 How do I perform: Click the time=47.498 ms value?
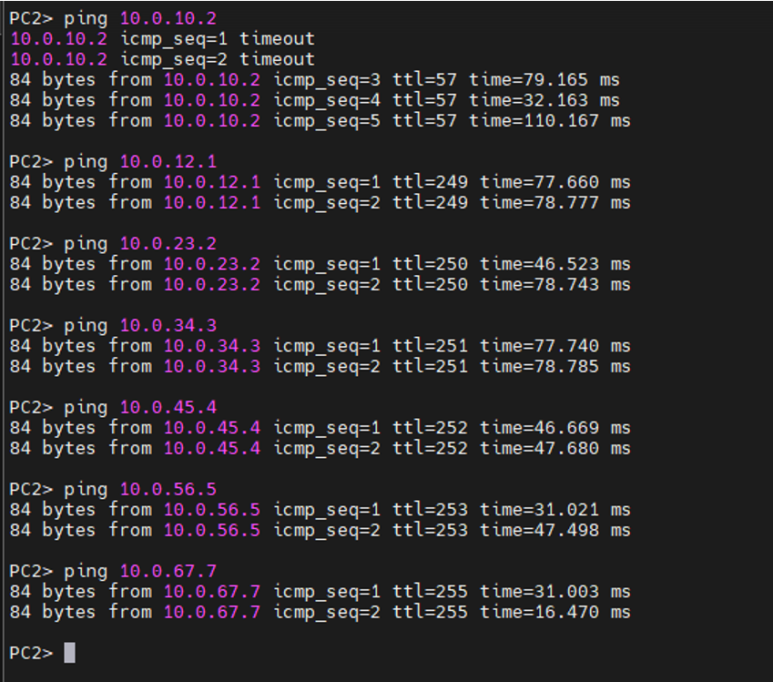pyautogui.click(x=555, y=530)
